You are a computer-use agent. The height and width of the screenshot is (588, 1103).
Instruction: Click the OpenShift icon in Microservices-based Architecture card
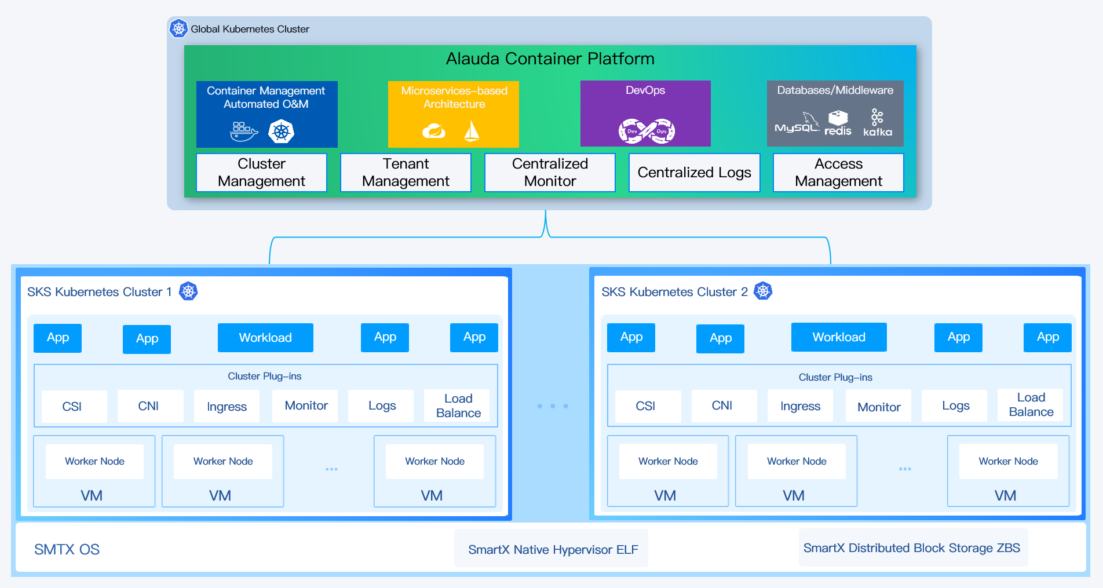pyautogui.click(x=434, y=131)
